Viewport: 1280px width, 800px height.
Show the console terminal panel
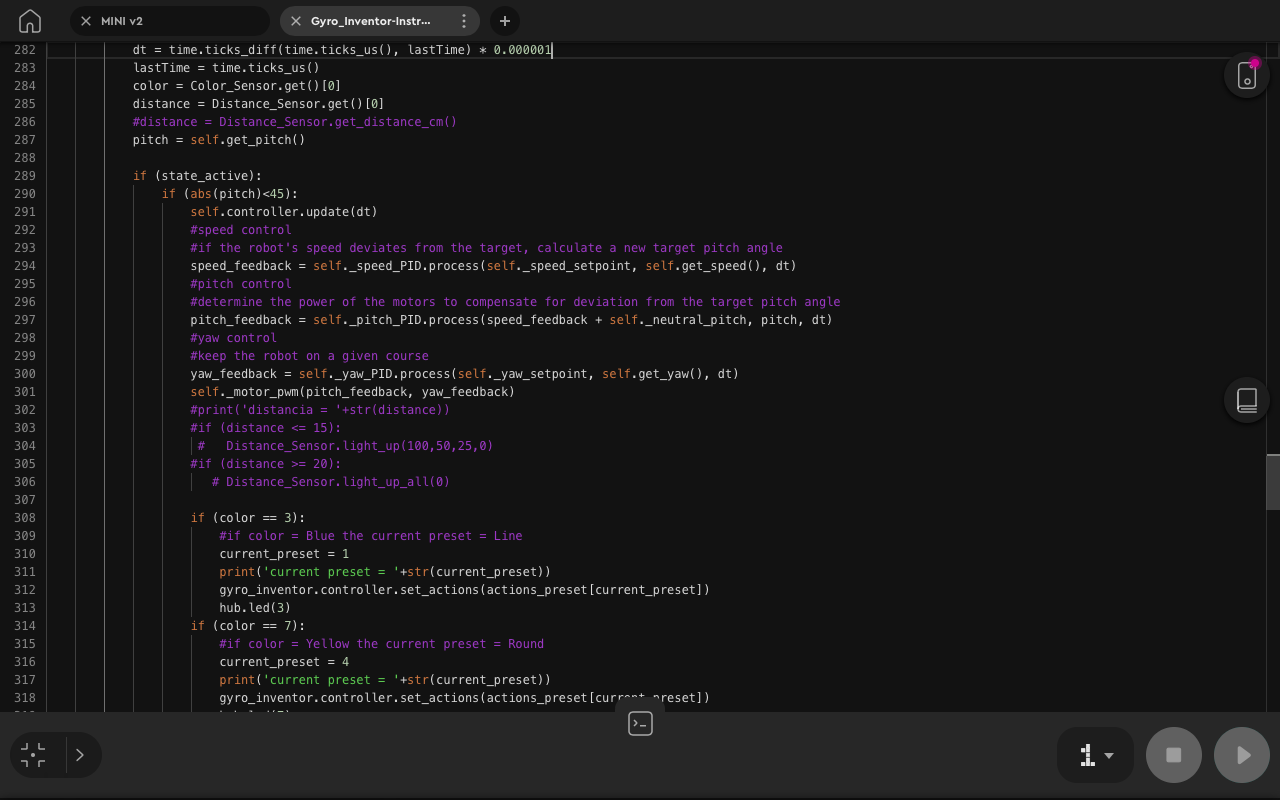[640, 722]
